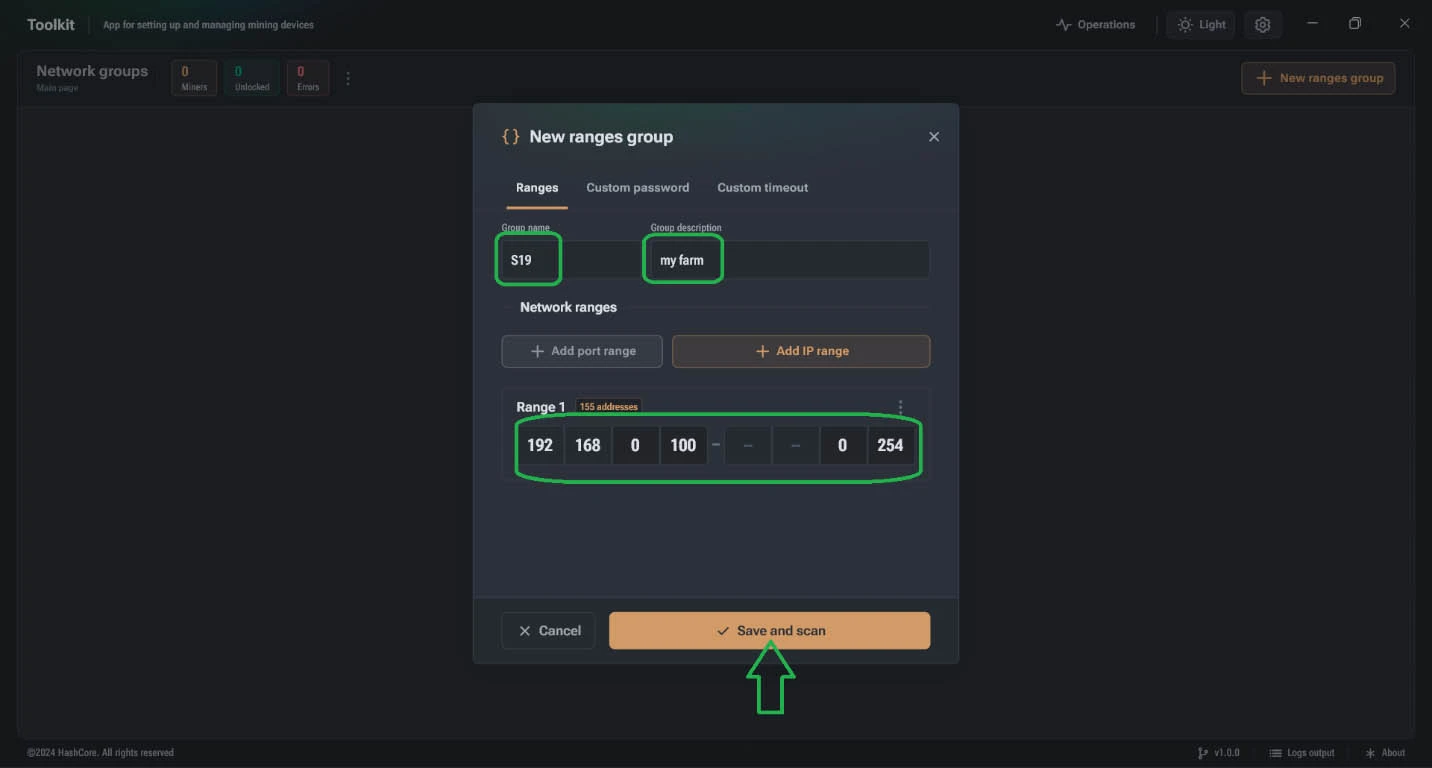Image resolution: width=1432 pixels, height=768 pixels.
Task: Click the Toolkit app logo title
Action: (x=51, y=25)
